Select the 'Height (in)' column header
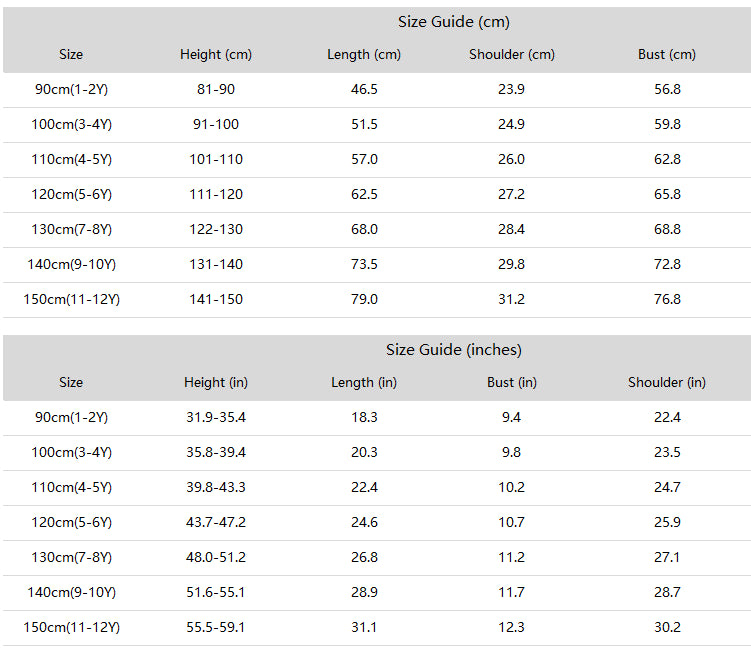Viewport: 751px width, 648px height. [x=216, y=382]
